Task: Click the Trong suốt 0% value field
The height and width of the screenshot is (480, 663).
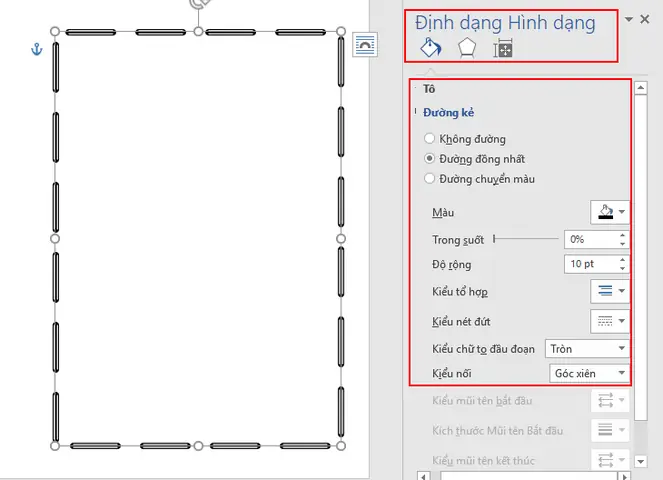Action: click(x=591, y=239)
